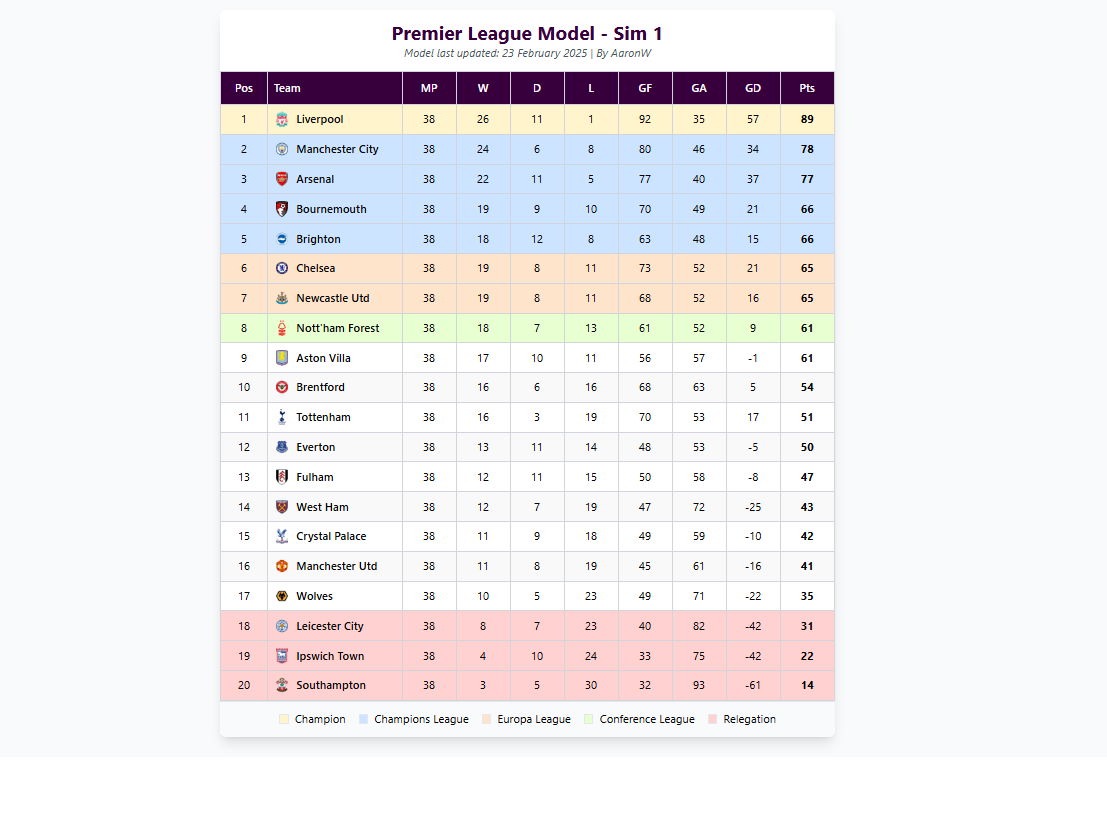Click the Premier League Model title

click(527, 34)
